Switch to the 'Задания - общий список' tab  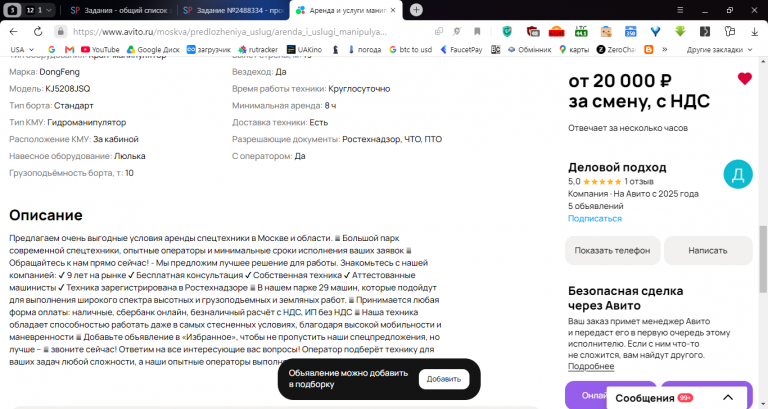120,10
